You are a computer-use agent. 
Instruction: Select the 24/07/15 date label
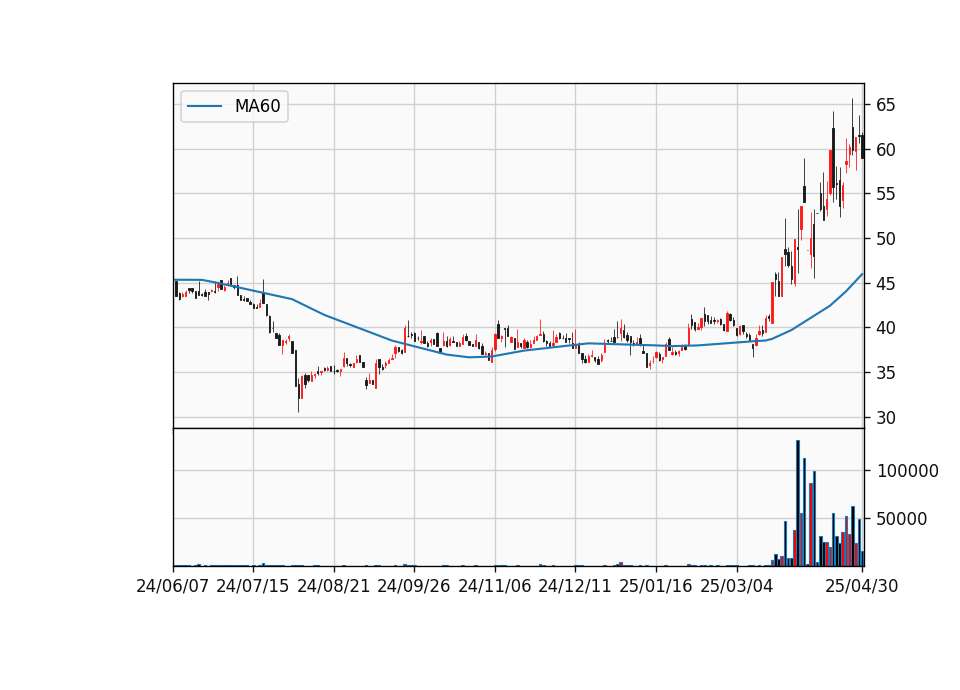click(x=253, y=586)
